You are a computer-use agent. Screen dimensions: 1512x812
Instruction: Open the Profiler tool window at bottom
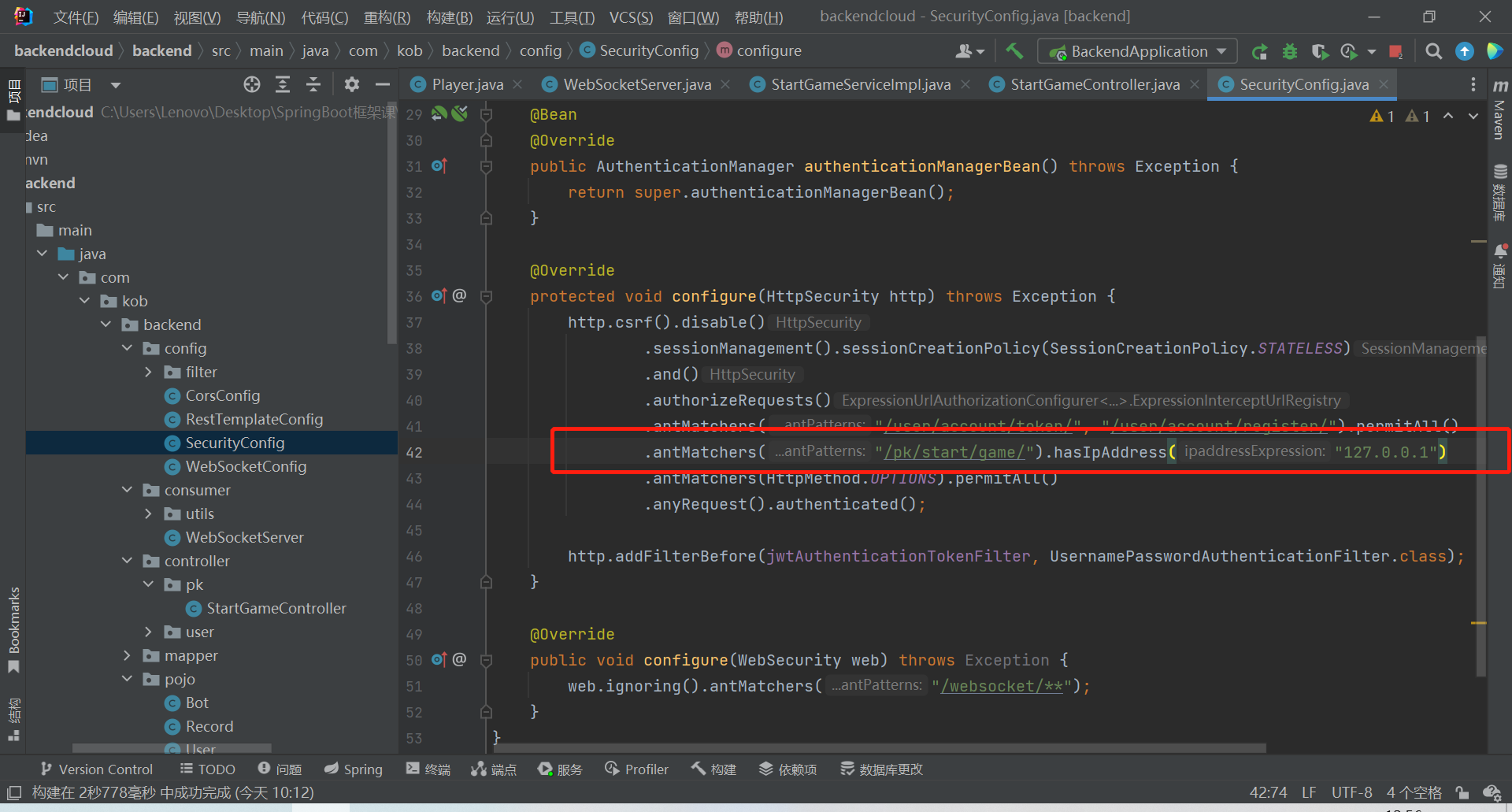[x=636, y=769]
